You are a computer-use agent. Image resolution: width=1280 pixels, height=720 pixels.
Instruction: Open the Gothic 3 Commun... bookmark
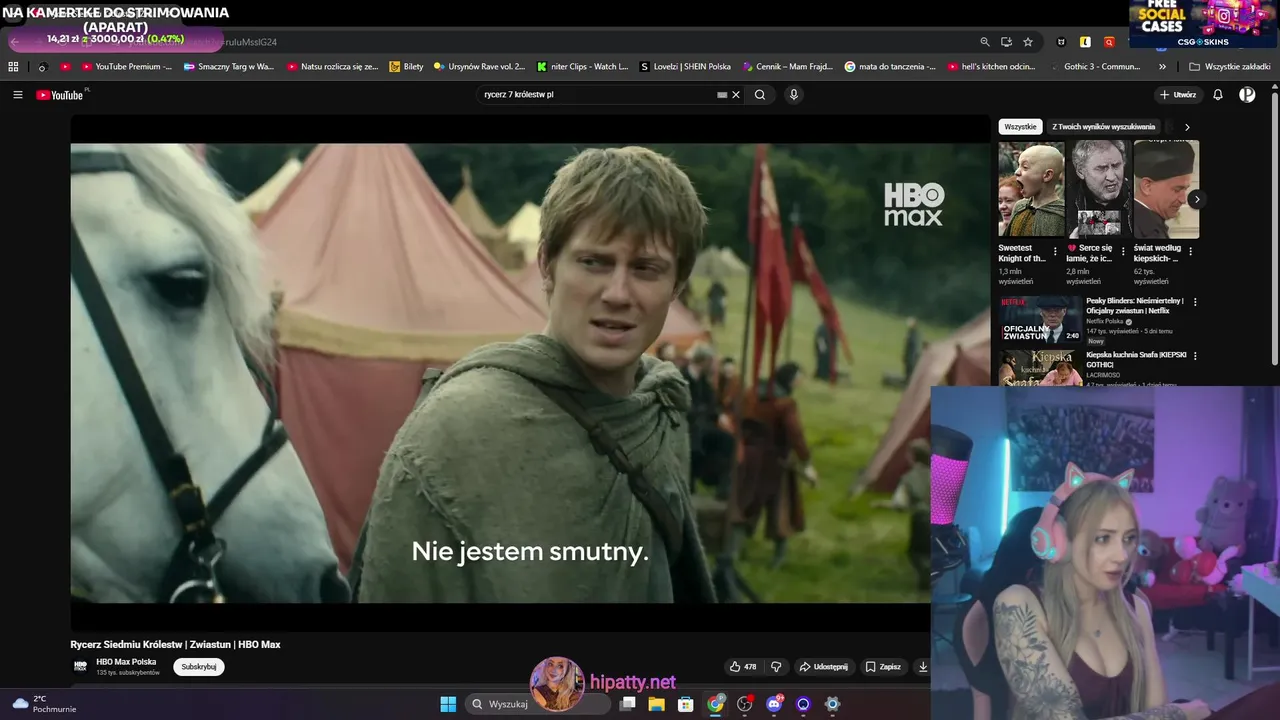pyautogui.click(x=1095, y=67)
